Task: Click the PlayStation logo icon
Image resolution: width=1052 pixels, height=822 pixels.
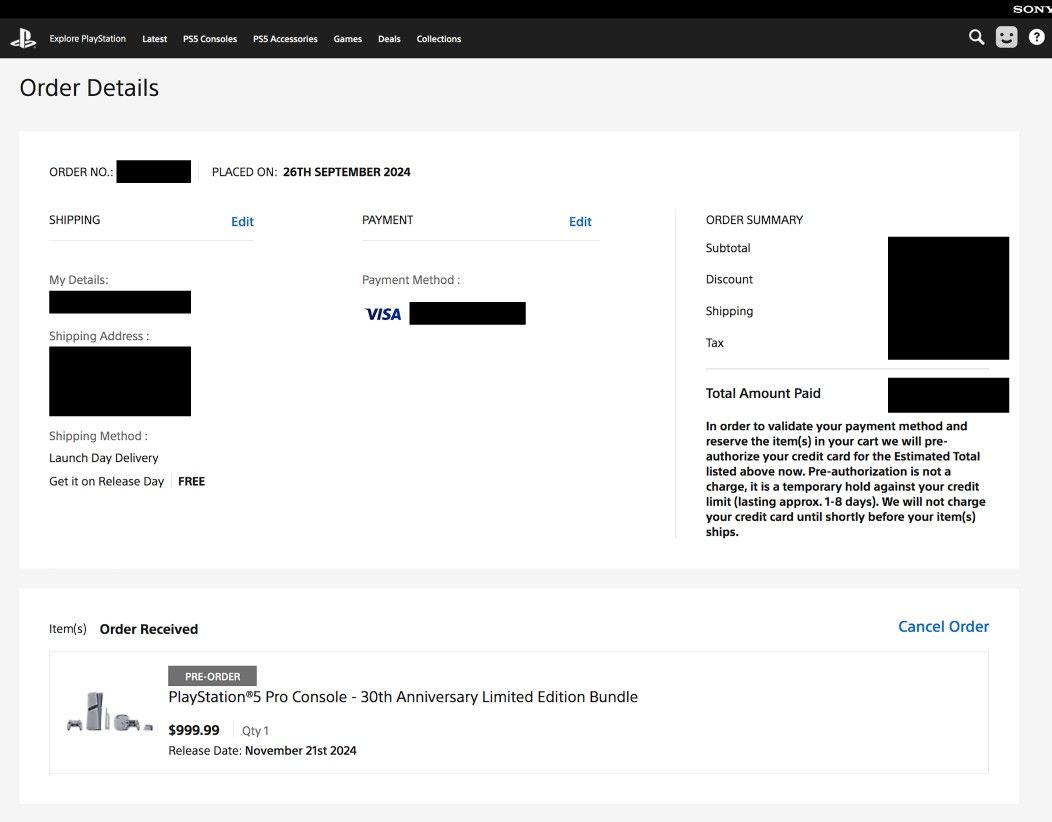Action: click(23, 38)
